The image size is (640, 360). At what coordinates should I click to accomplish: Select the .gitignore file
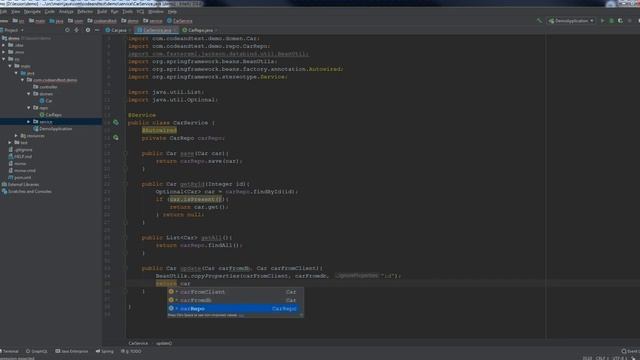[20, 150]
